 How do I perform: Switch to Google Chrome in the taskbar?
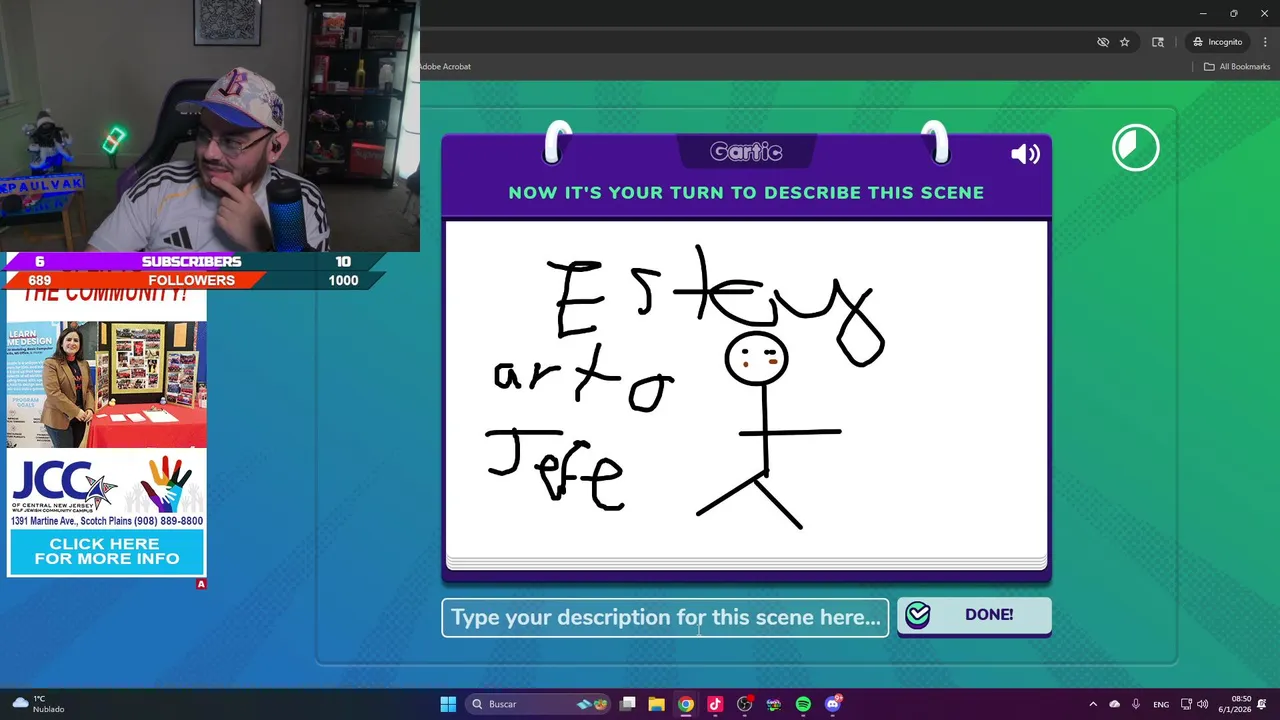686,704
